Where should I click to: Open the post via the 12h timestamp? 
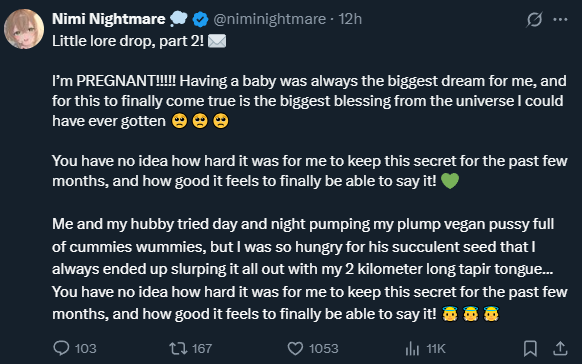pos(350,19)
